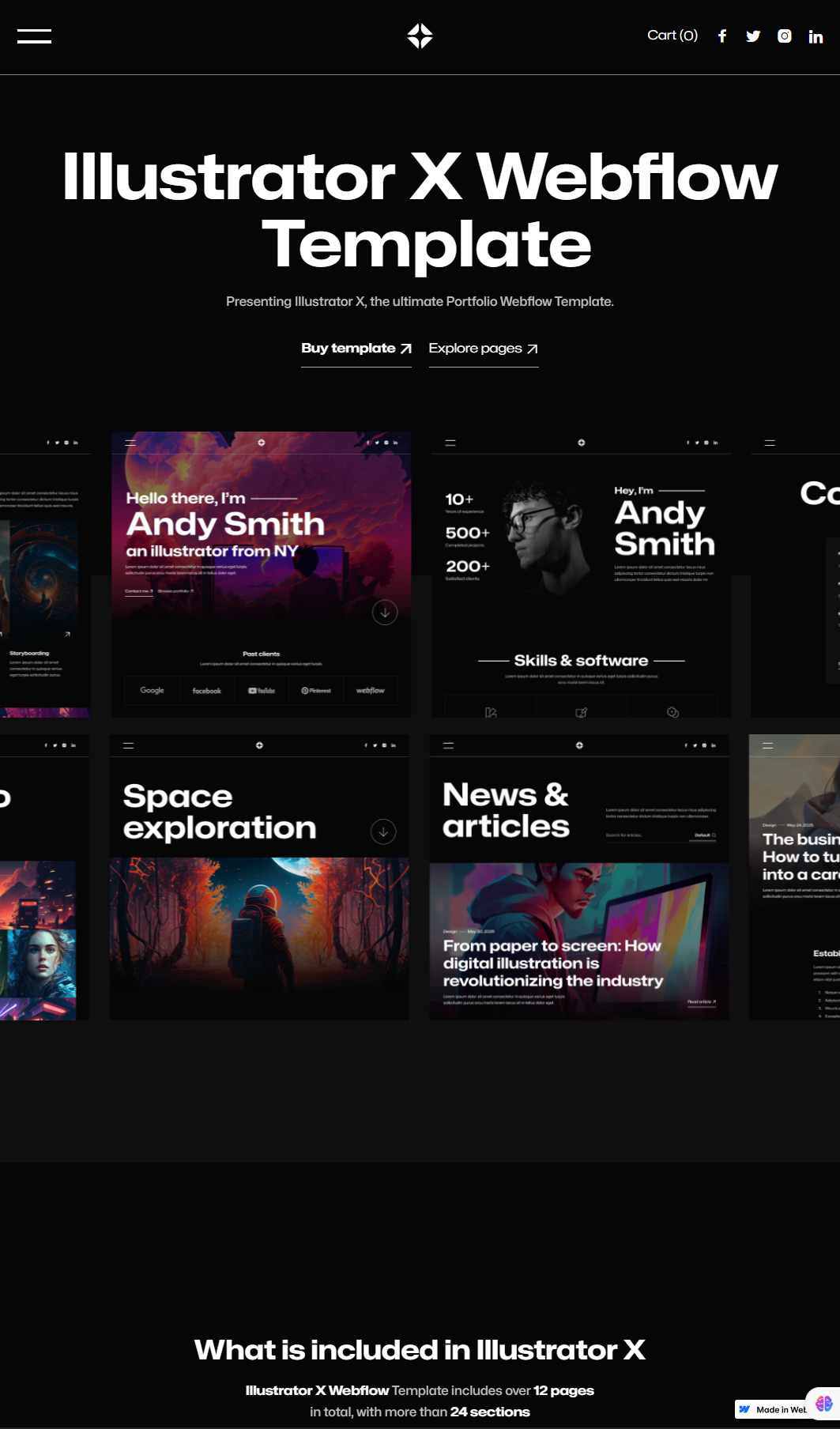Open the LinkedIn social link
The height and width of the screenshot is (1429, 840).
(x=816, y=36)
